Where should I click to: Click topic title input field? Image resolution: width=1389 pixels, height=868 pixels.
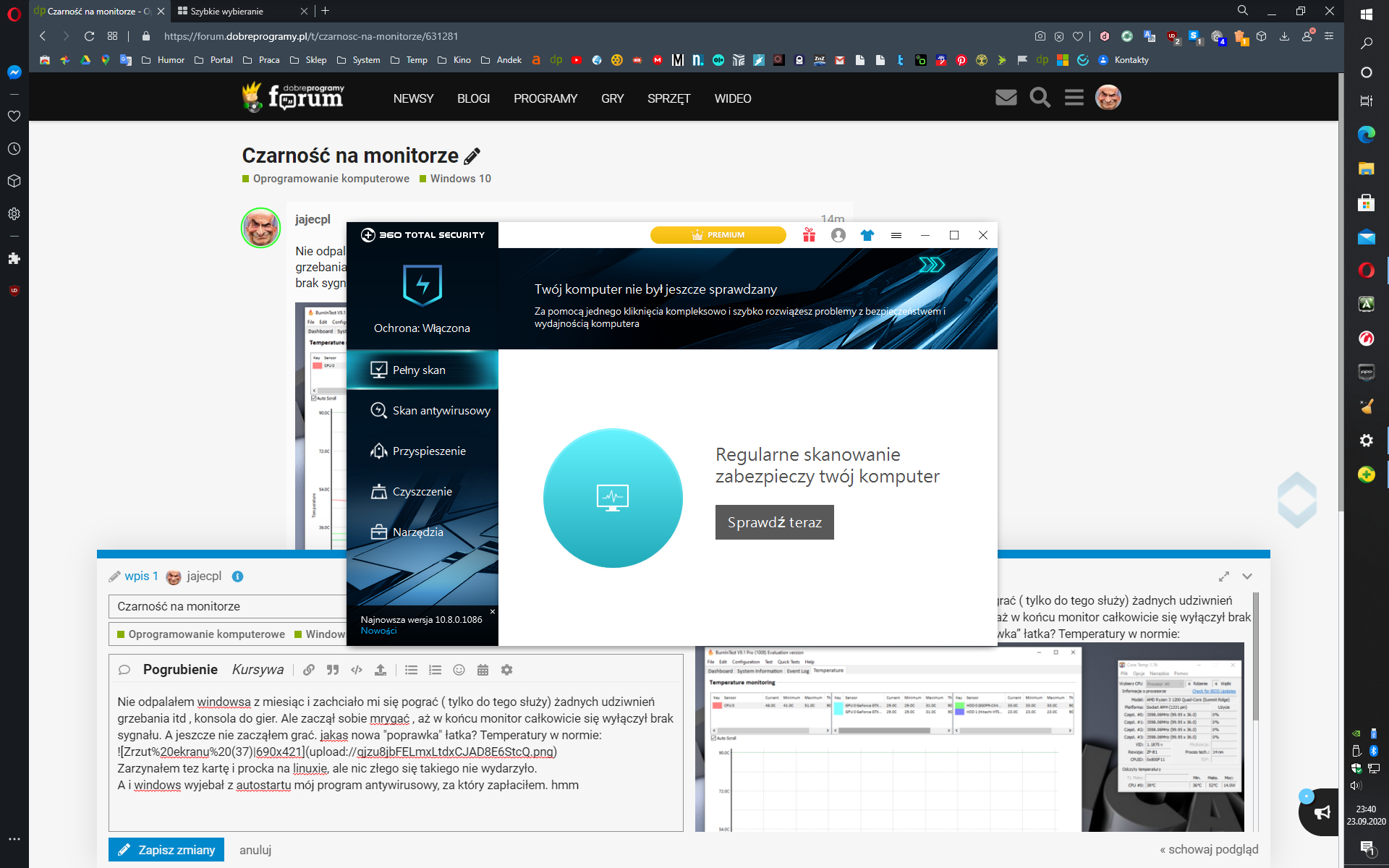pos(228,606)
